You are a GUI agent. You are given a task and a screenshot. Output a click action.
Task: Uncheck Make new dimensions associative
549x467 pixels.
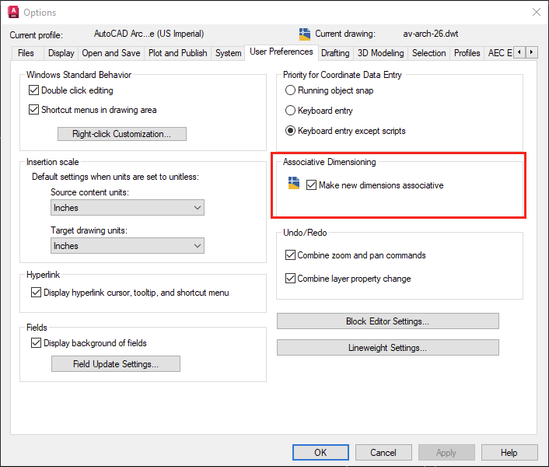pos(311,185)
